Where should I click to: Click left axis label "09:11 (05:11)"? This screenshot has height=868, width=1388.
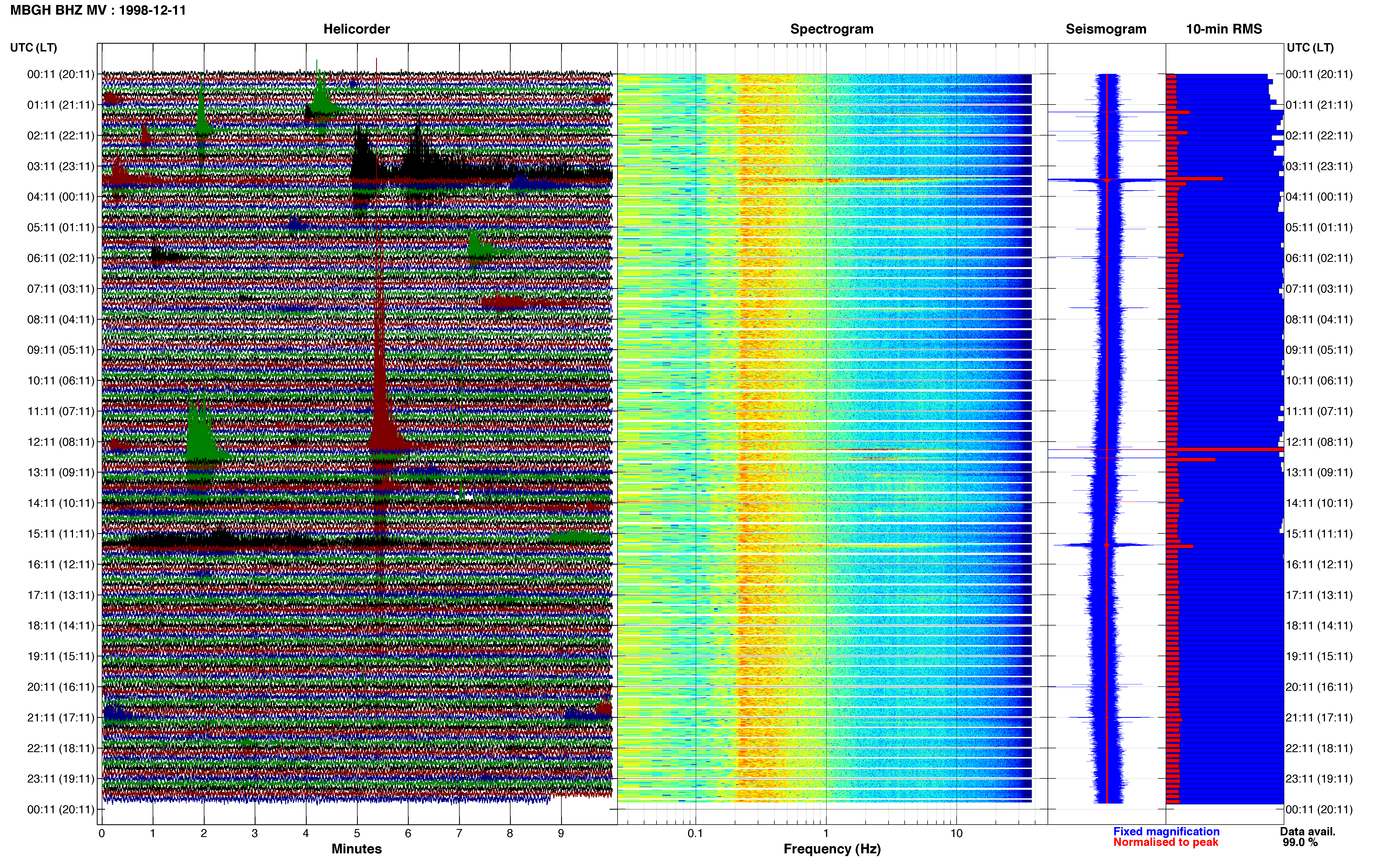[60, 350]
